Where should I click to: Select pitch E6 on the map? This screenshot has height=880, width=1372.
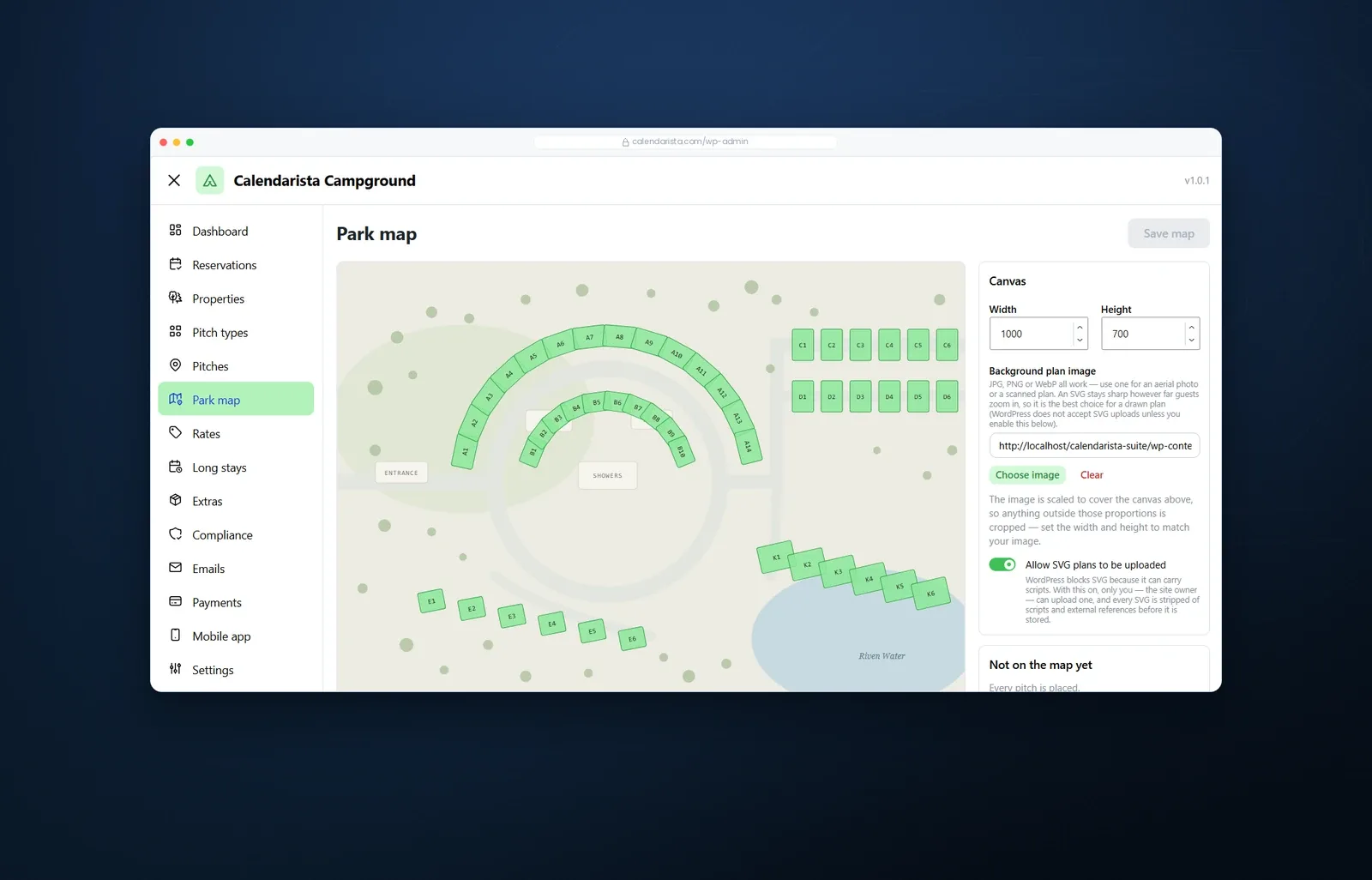632,638
